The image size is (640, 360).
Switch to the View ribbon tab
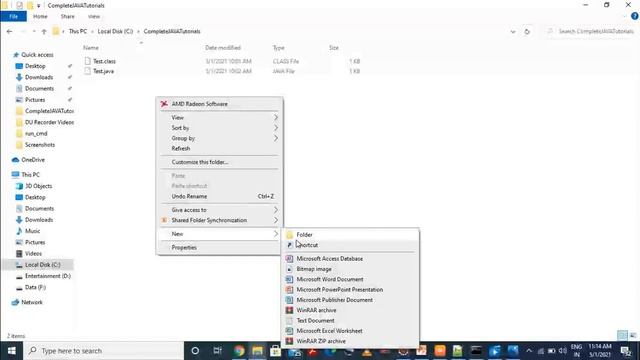[x=93, y=16]
